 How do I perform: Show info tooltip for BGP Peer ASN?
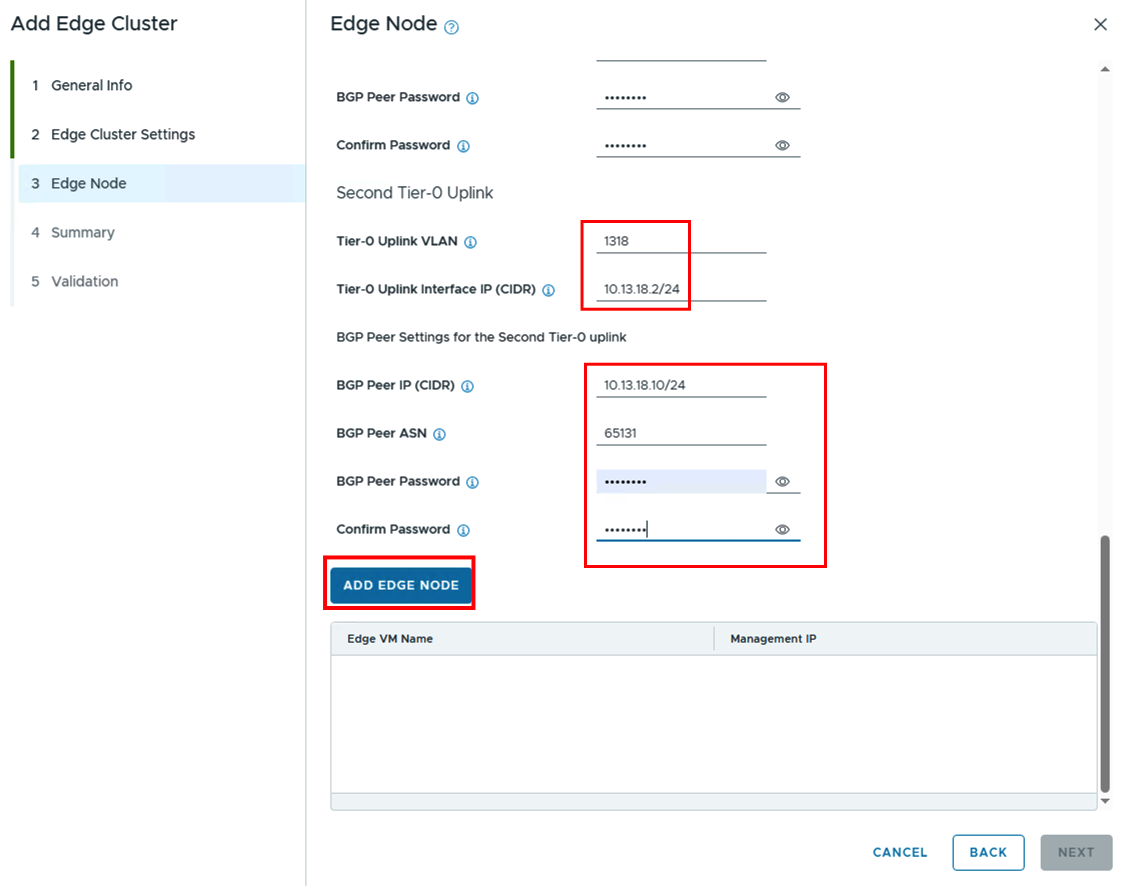[x=439, y=434]
